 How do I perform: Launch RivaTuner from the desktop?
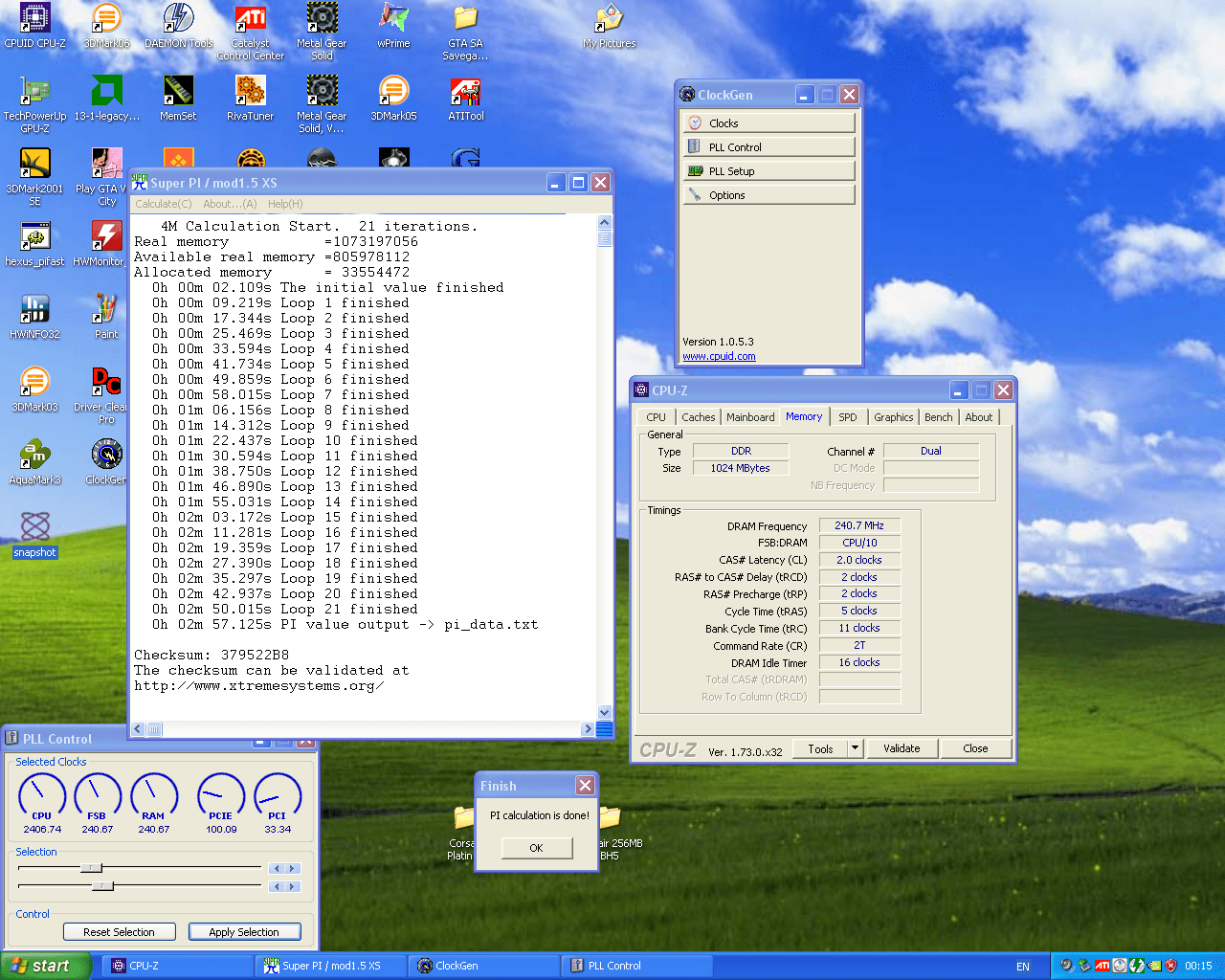click(x=251, y=99)
